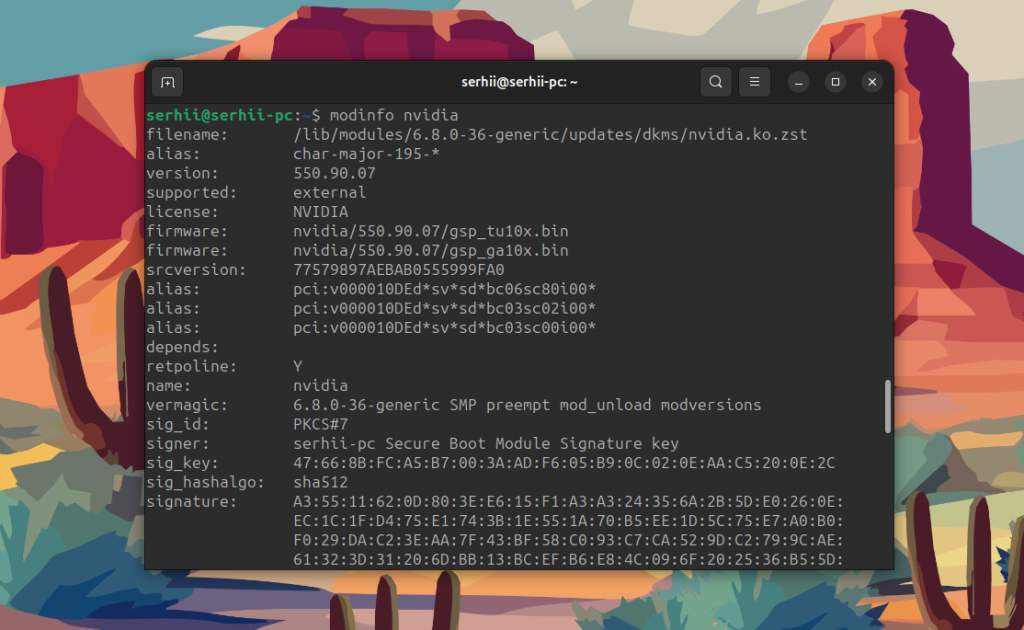The height and width of the screenshot is (630, 1024).
Task: Click the terminal scrollbar handle
Action: (x=888, y=407)
